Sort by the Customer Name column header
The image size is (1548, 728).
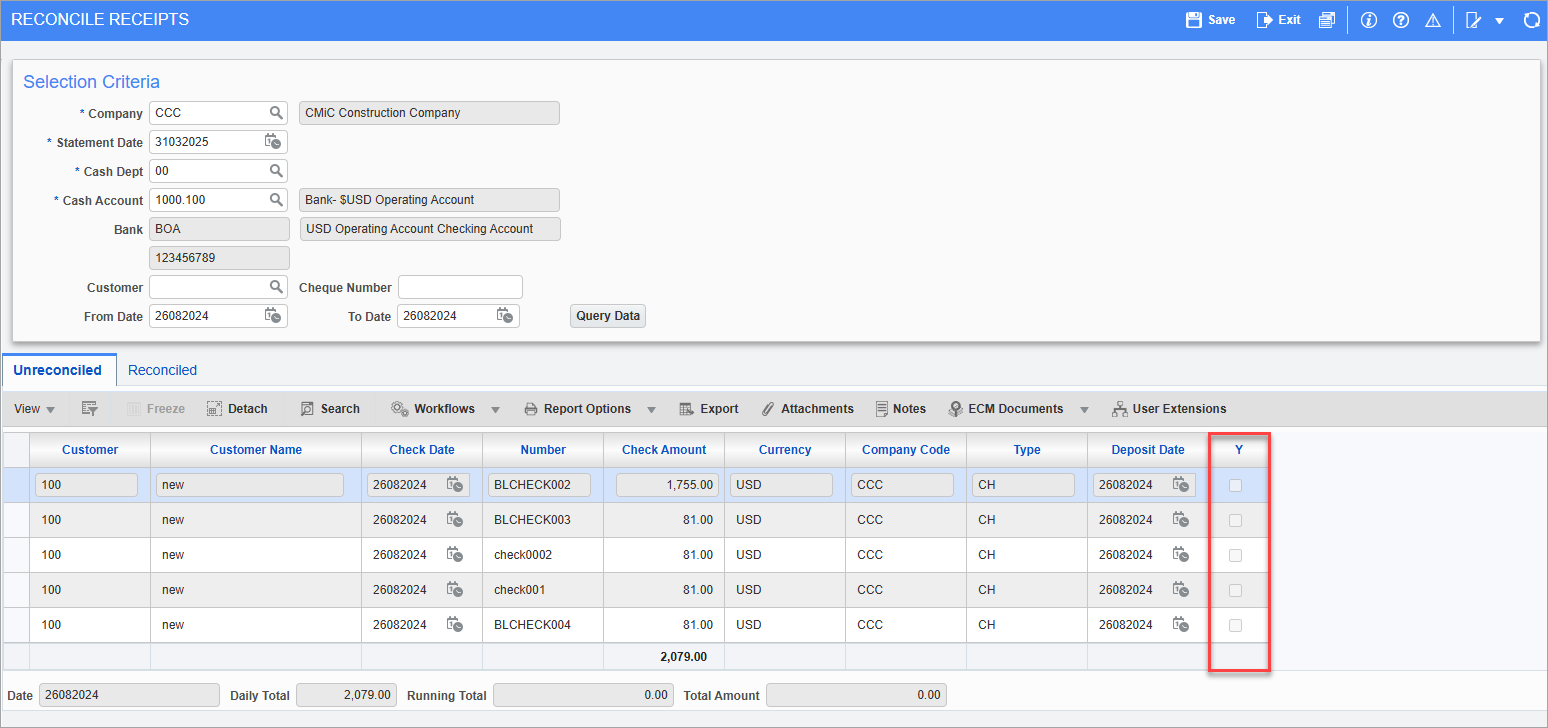tap(256, 450)
